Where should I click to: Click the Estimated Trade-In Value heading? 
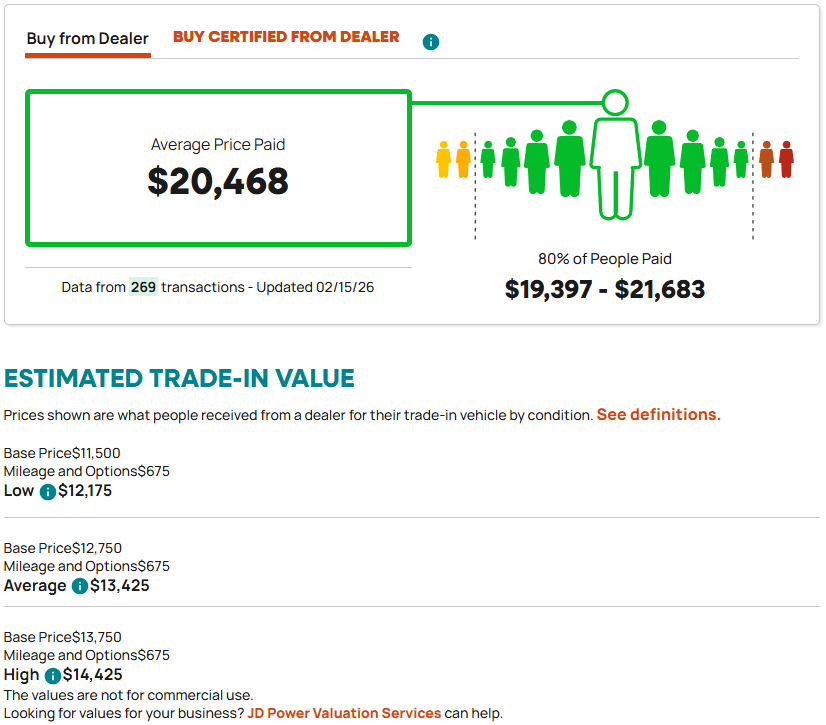[x=179, y=378]
